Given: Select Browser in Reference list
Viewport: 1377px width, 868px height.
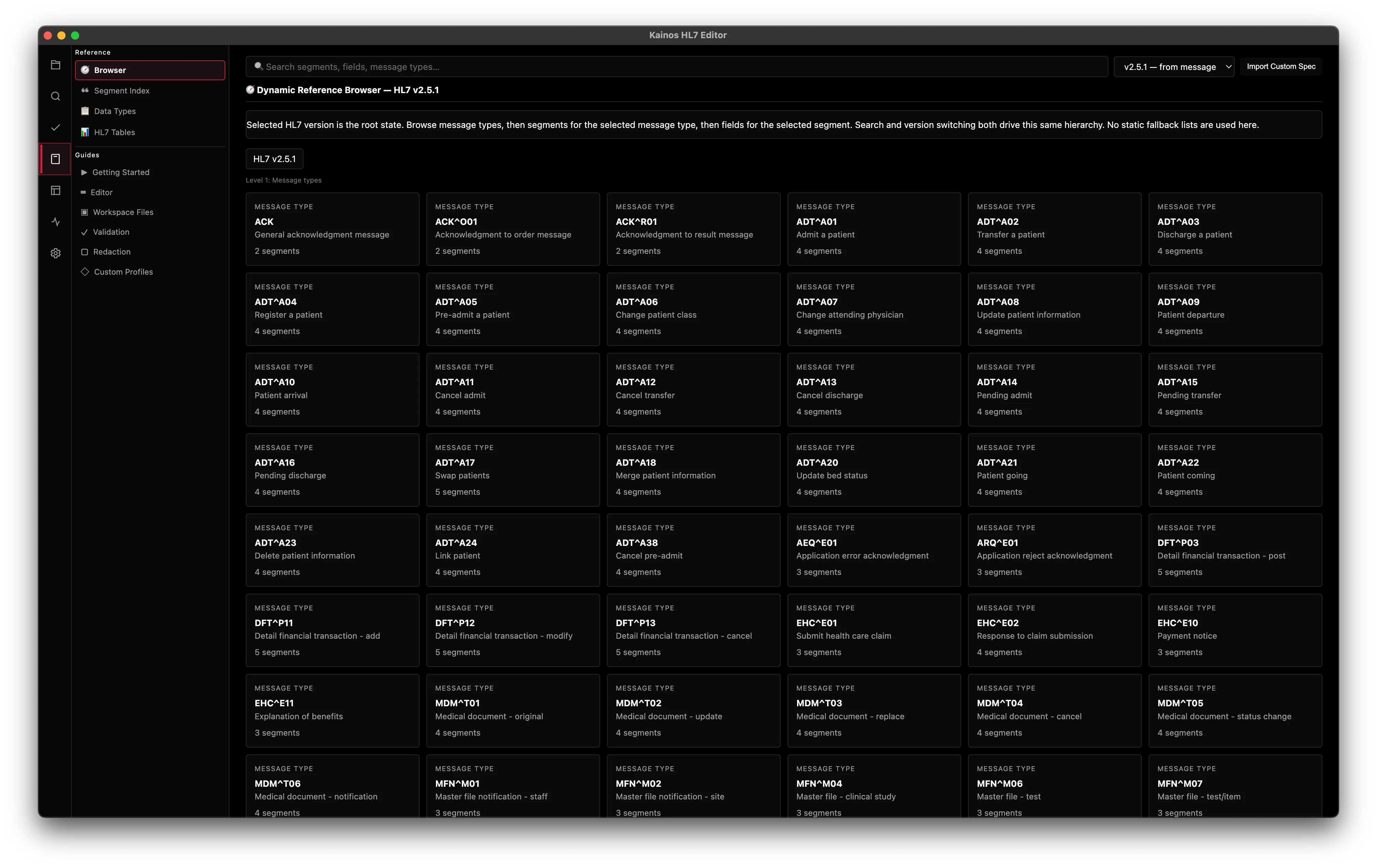Looking at the screenshot, I should [150, 70].
